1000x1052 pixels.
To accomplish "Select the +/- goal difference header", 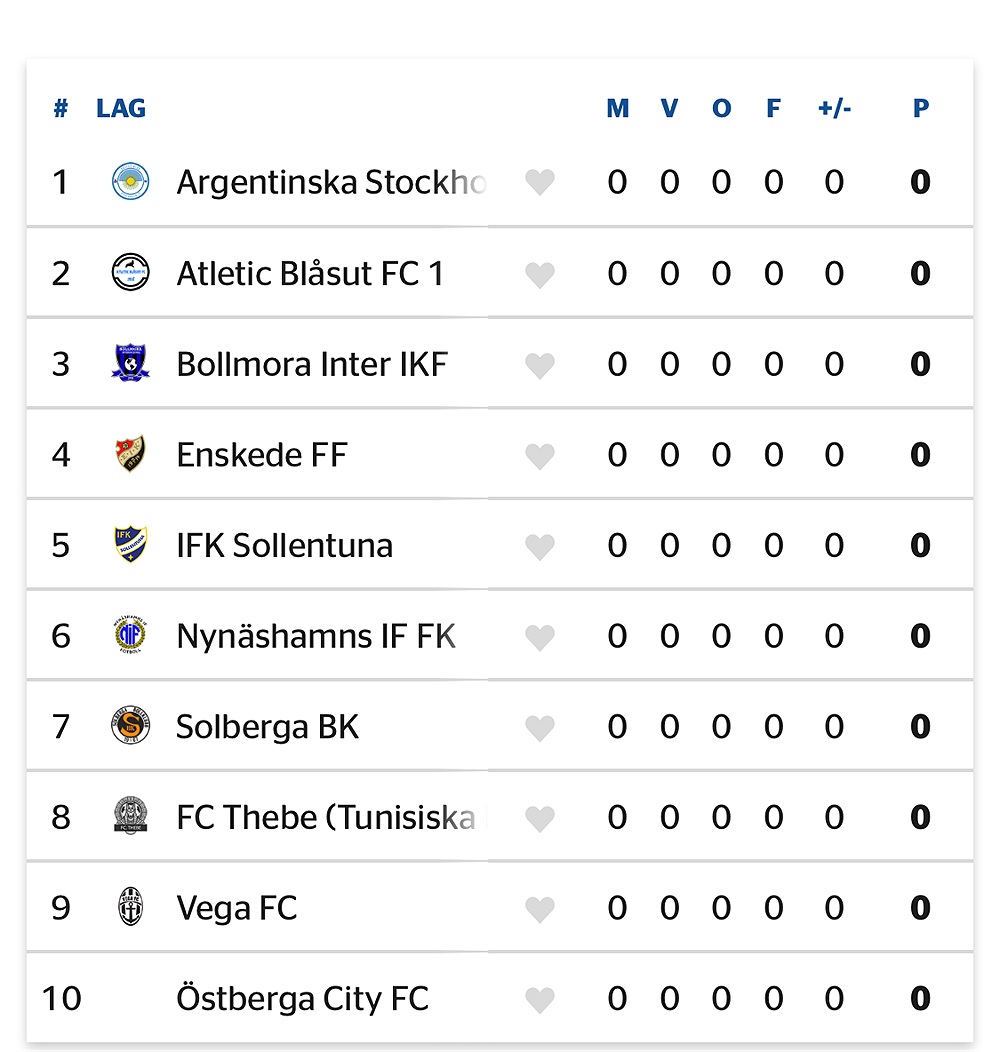I will pyautogui.click(x=834, y=108).
